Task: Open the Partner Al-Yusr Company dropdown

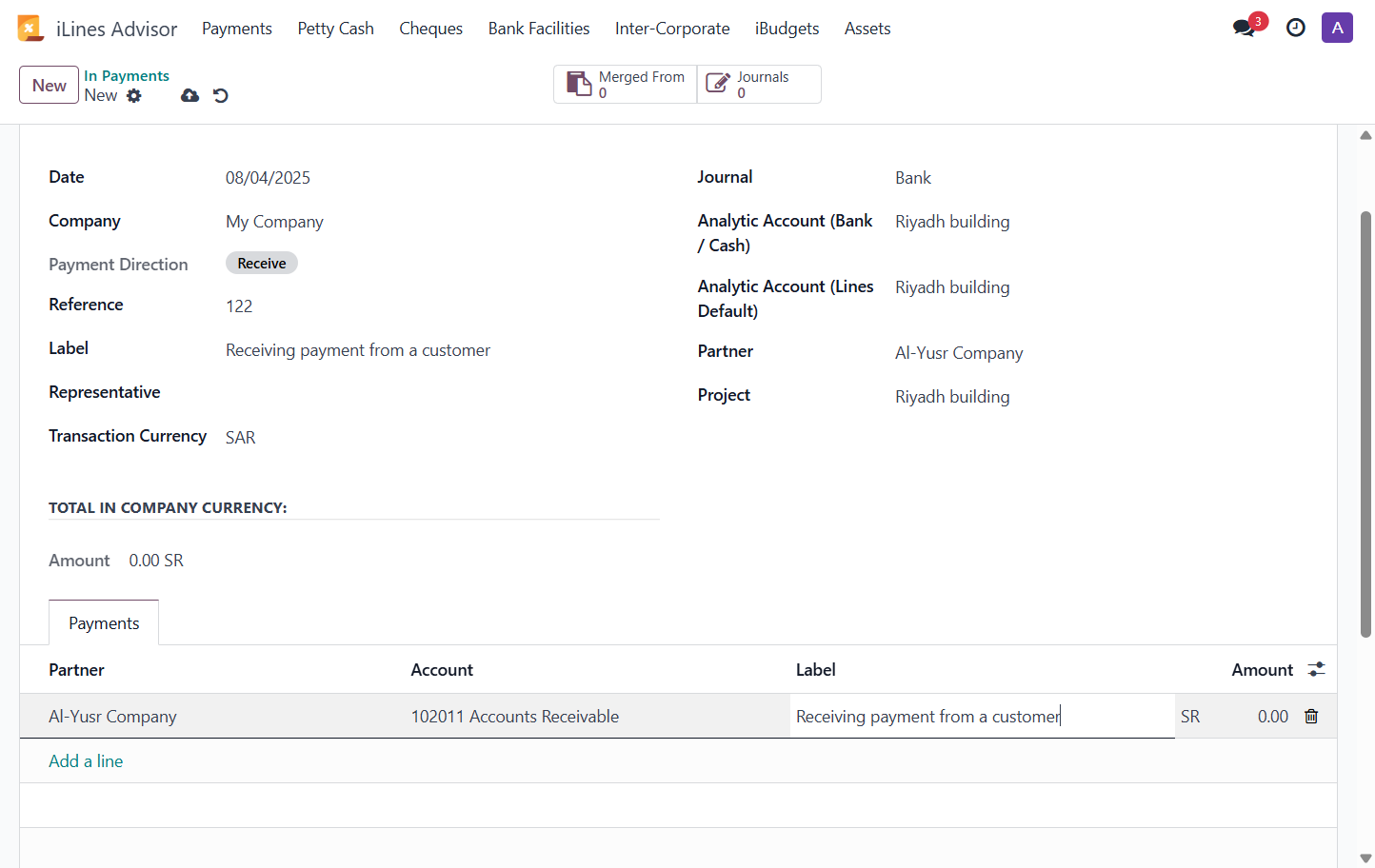Action: click(x=1100, y=353)
